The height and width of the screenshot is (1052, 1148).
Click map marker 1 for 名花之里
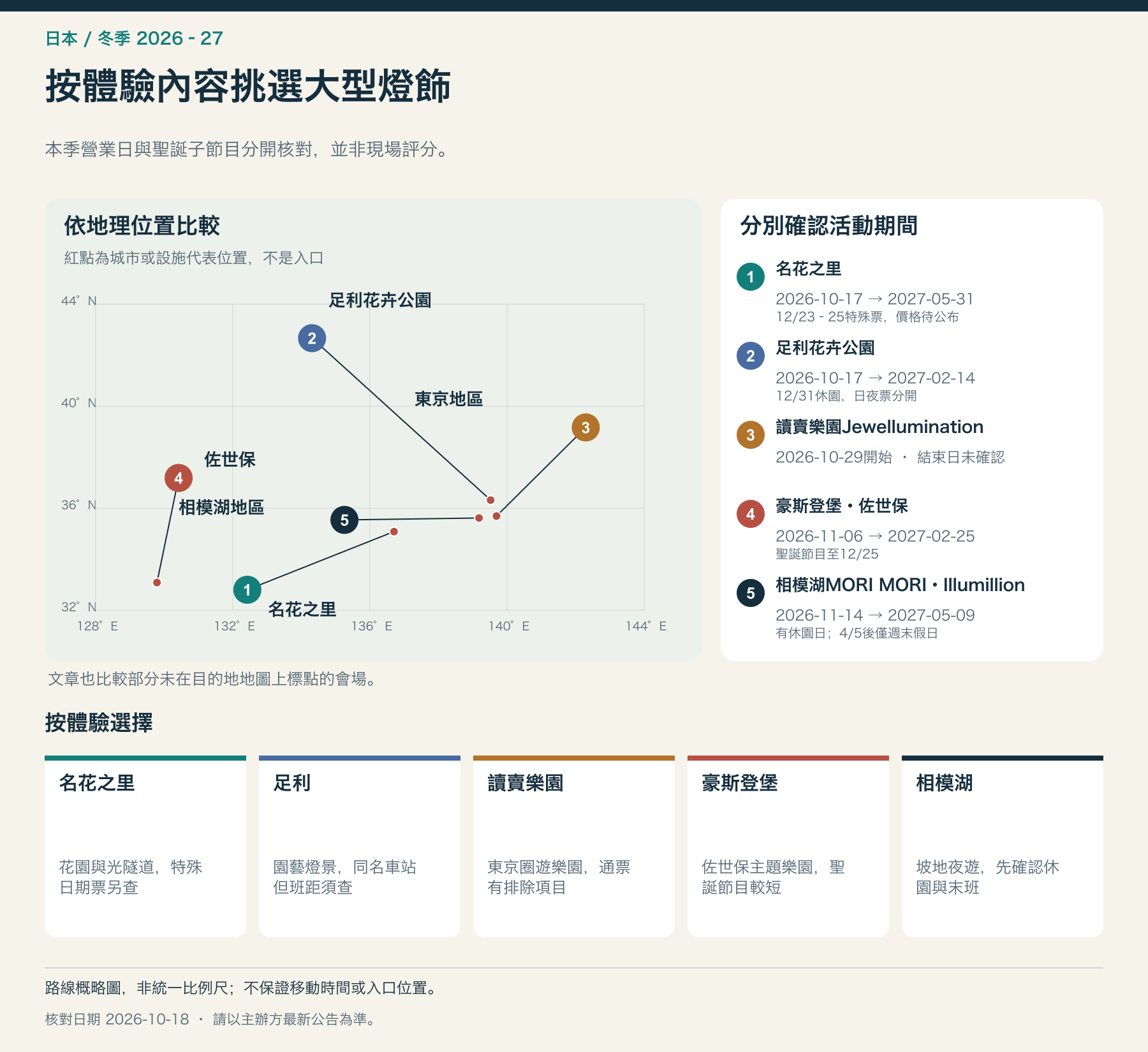click(247, 590)
